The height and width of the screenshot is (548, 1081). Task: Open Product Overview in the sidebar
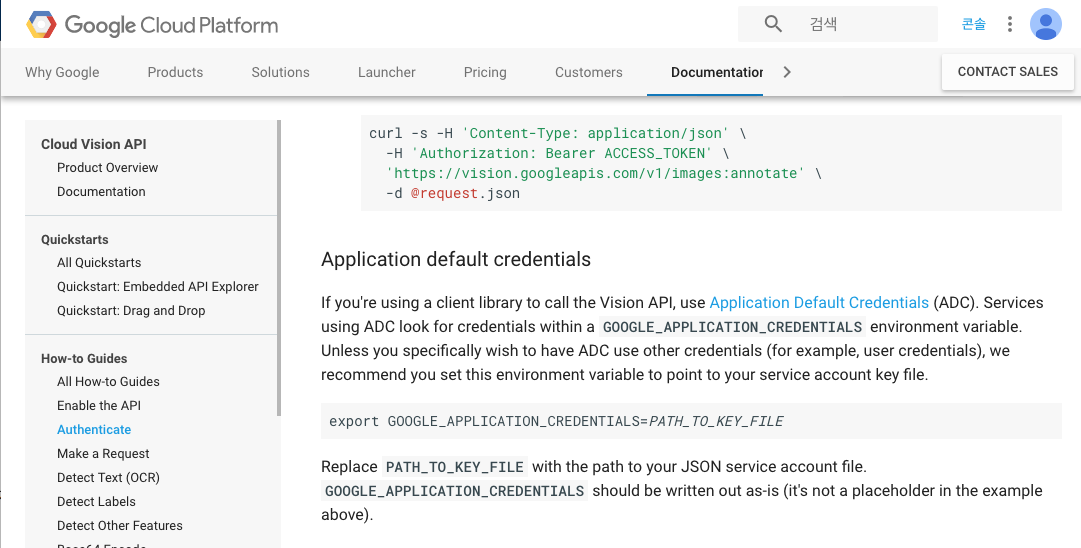[108, 168]
